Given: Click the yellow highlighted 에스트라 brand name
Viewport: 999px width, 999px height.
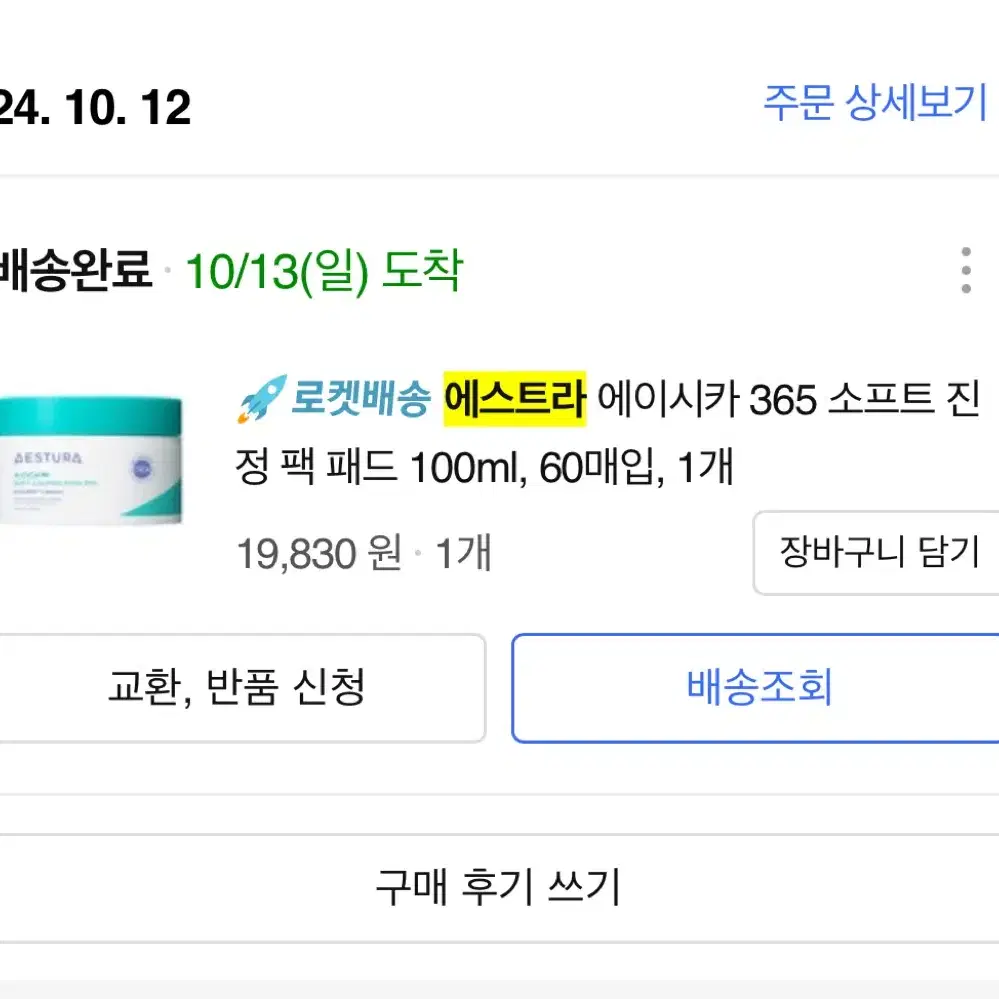Looking at the screenshot, I should click(515, 399).
